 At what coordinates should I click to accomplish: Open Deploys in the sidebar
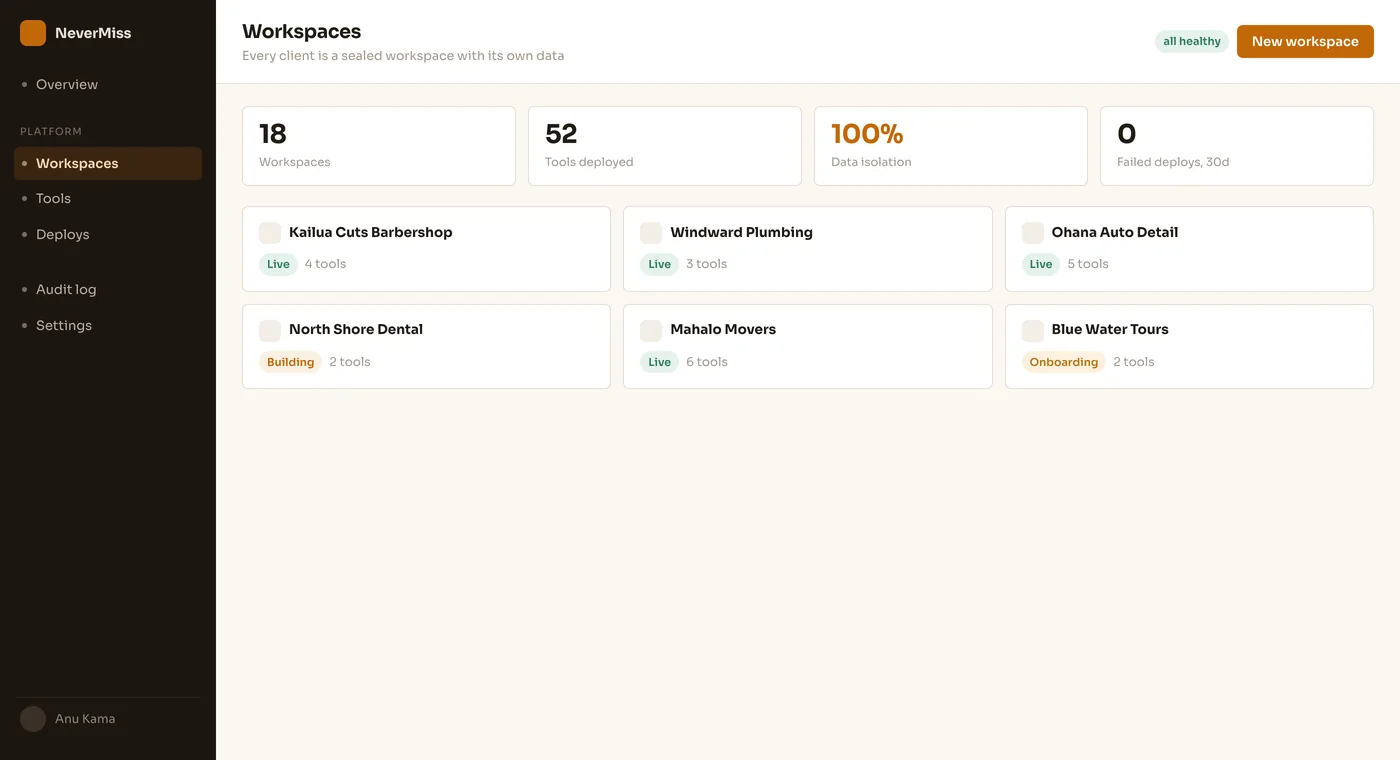pyautogui.click(x=108, y=235)
